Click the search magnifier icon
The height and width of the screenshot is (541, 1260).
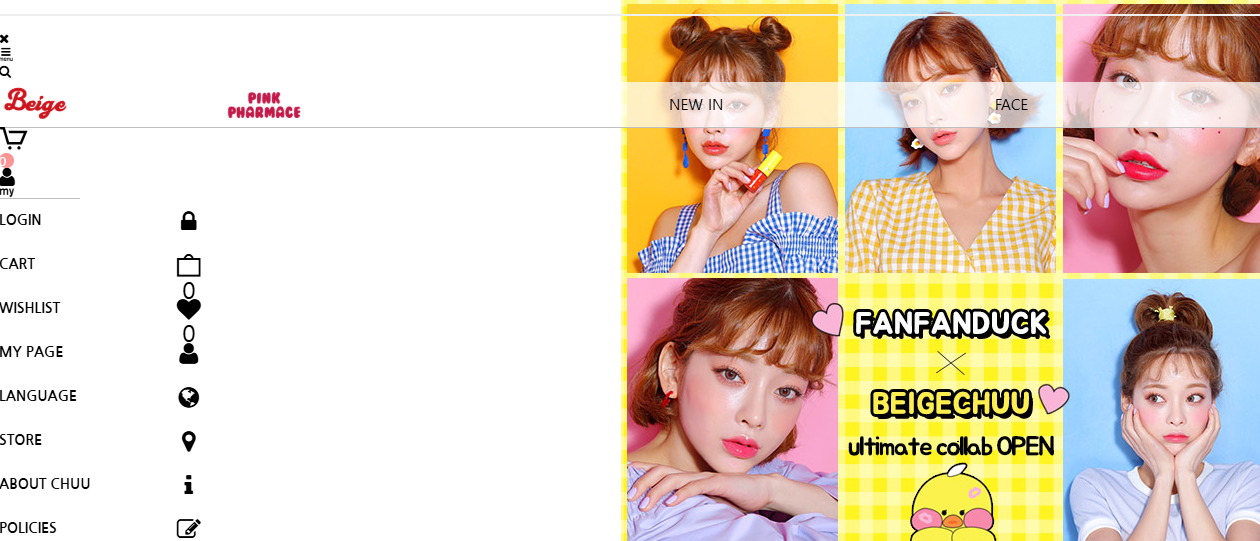coord(5,72)
